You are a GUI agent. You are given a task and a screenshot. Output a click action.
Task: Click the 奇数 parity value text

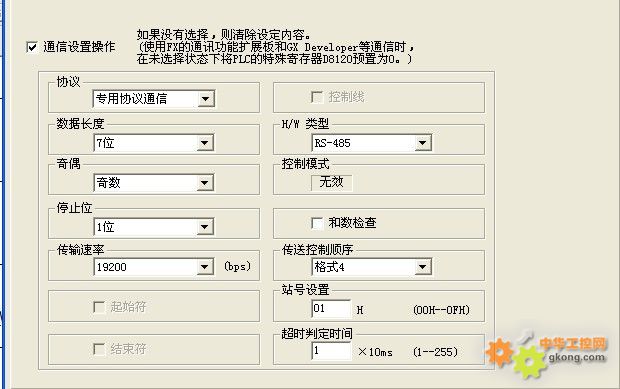point(108,183)
